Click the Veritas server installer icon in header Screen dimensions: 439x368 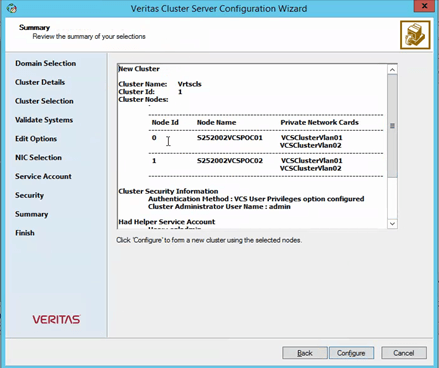(x=415, y=35)
